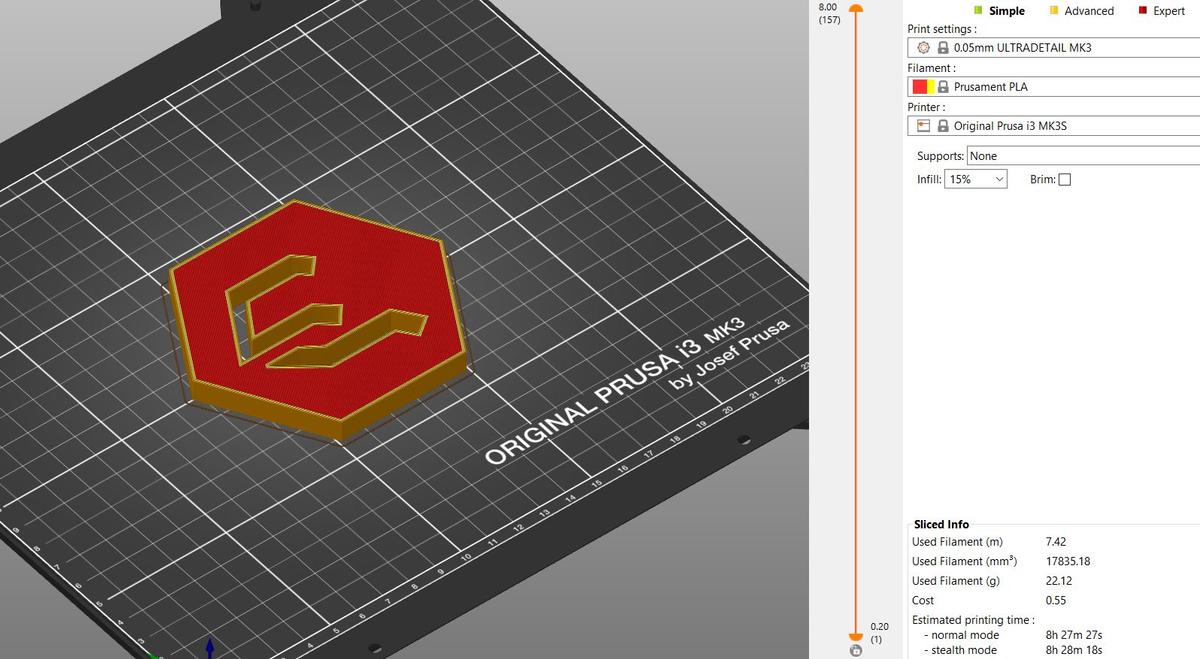Open the Supports dropdown showing None

tap(1083, 156)
